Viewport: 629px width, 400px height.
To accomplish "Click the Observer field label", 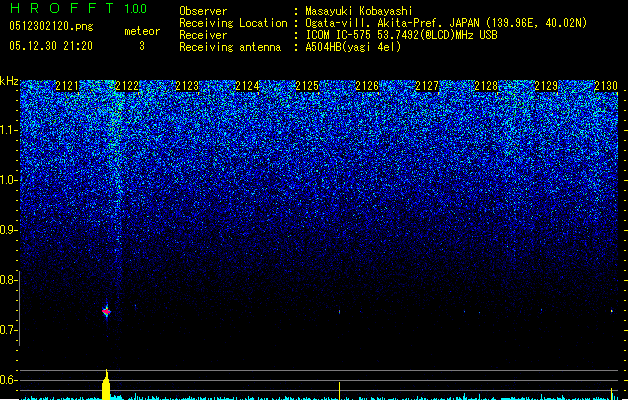I will [x=203, y=11].
